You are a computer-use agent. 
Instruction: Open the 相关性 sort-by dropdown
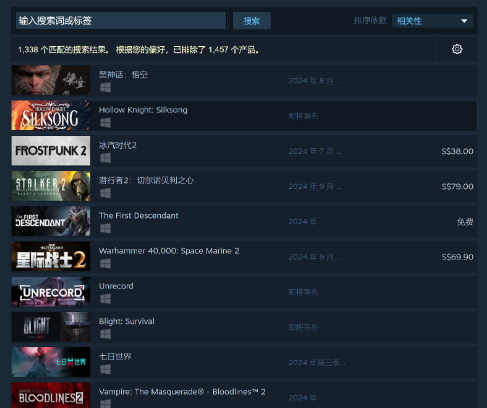tap(432, 21)
